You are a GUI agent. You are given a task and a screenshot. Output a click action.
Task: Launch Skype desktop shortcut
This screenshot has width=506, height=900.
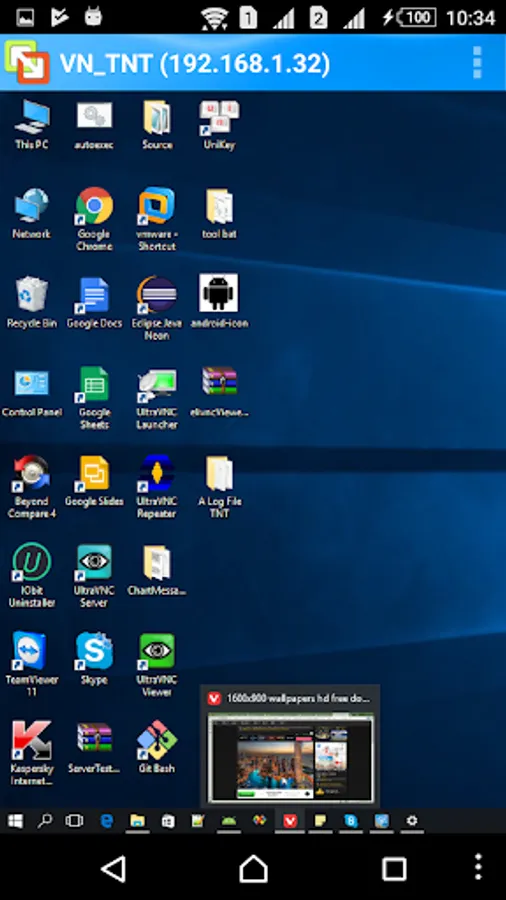point(94,659)
